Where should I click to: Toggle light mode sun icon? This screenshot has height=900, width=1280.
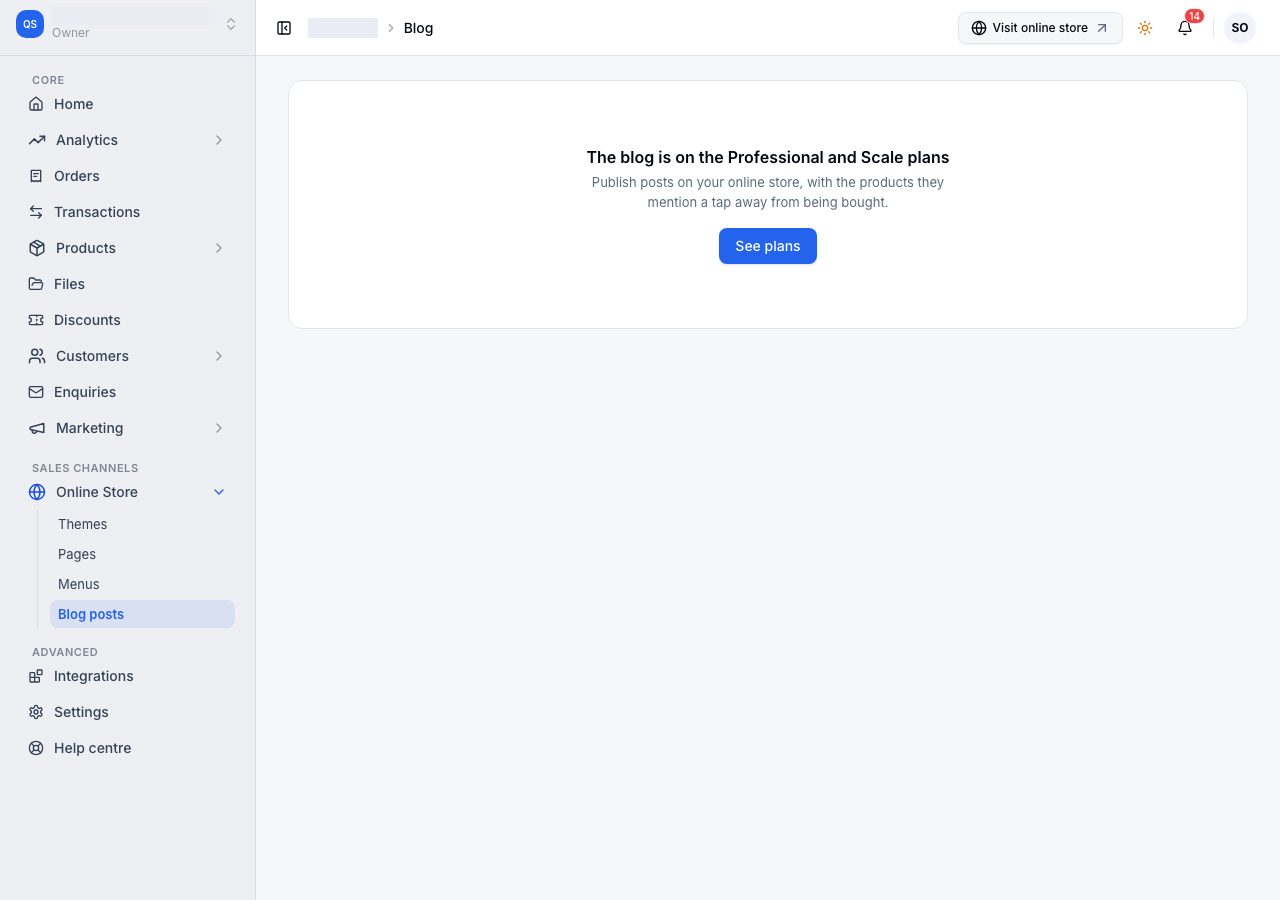[1145, 28]
